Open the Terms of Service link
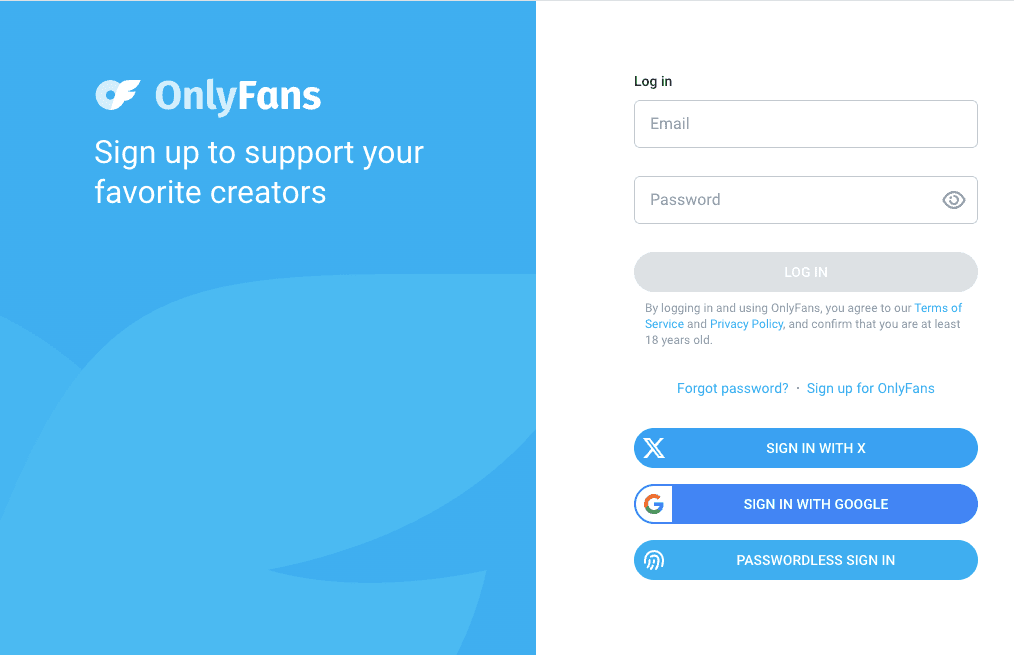 [x=938, y=307]
